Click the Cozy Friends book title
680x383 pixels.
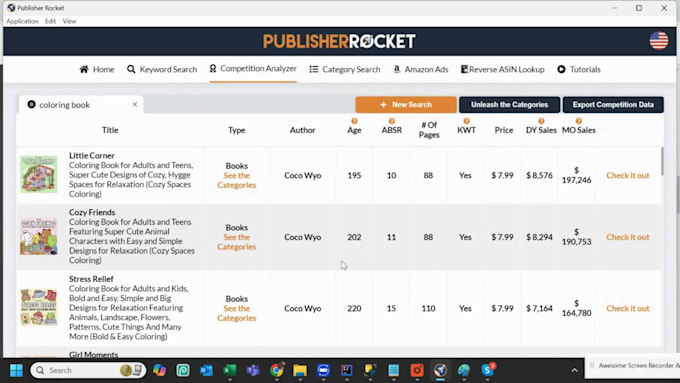(92, 212)
